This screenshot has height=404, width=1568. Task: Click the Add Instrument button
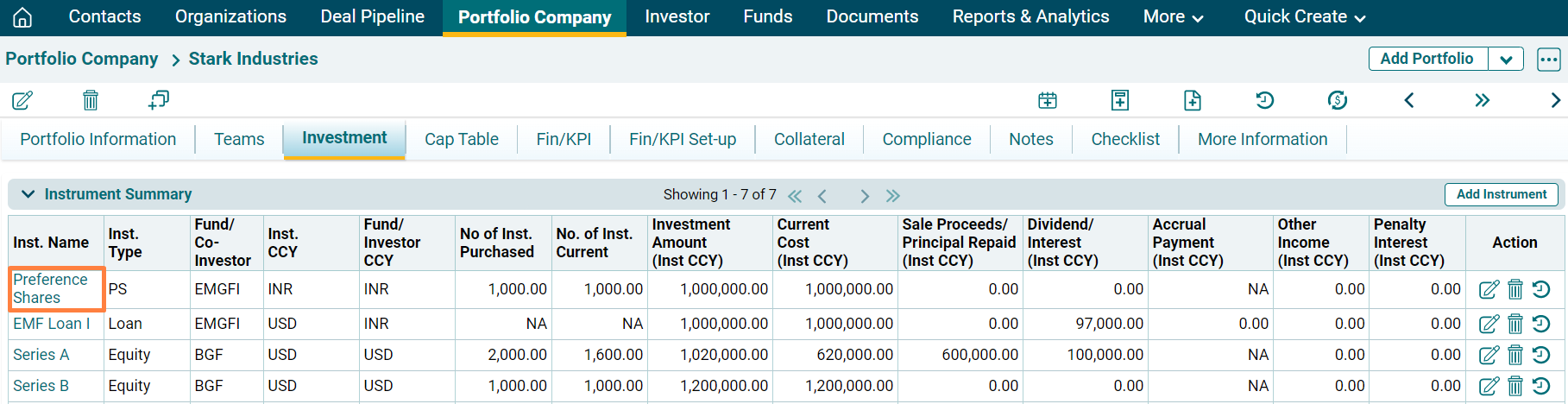[1501, 194]
